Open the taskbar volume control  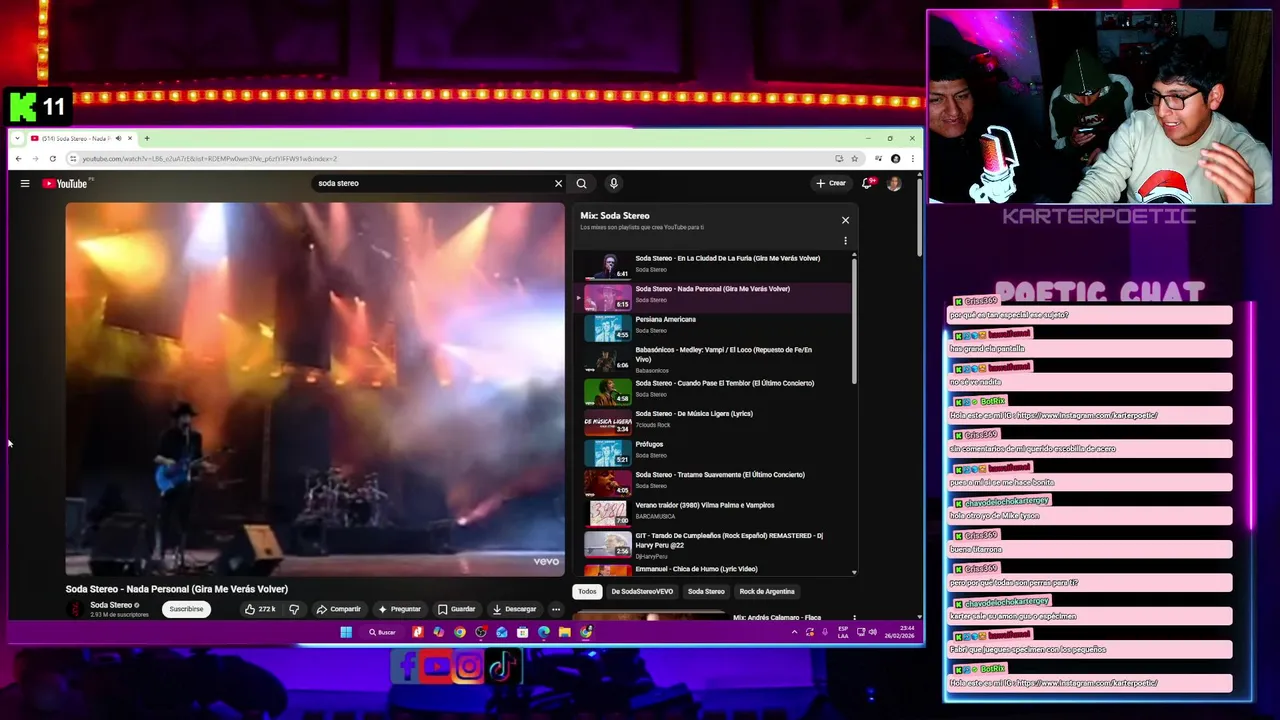(x=873, y=632)
